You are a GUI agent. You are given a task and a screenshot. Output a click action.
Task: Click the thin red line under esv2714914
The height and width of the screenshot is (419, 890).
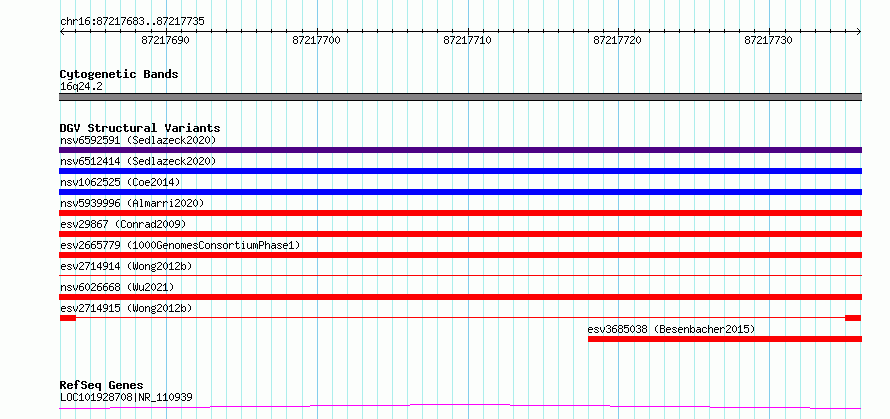point(460,275)
